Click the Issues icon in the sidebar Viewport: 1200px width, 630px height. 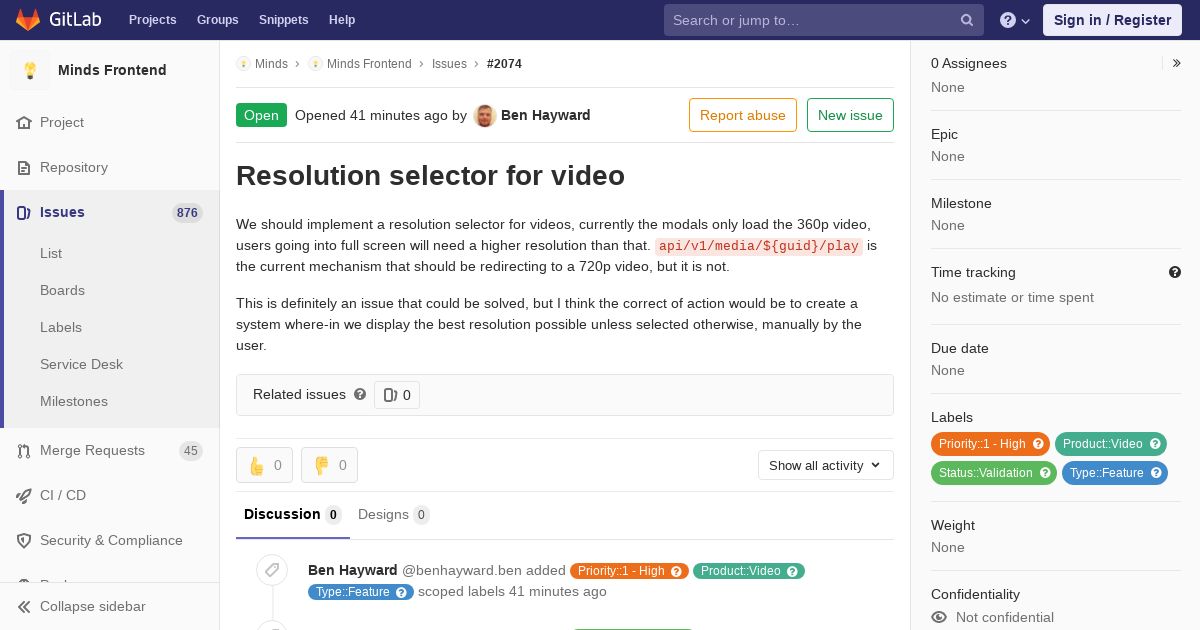[24, 213]
